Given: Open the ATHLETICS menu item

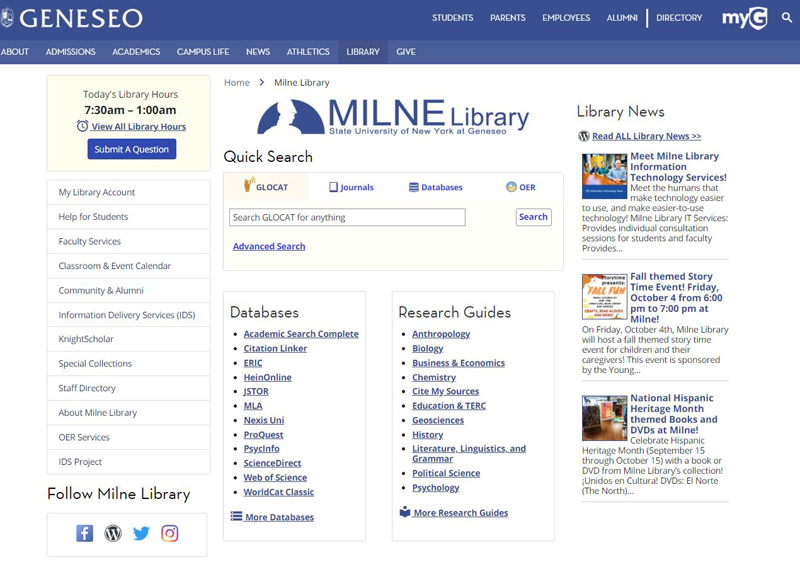Looking at the screenshot, I should tap(308, 52).
